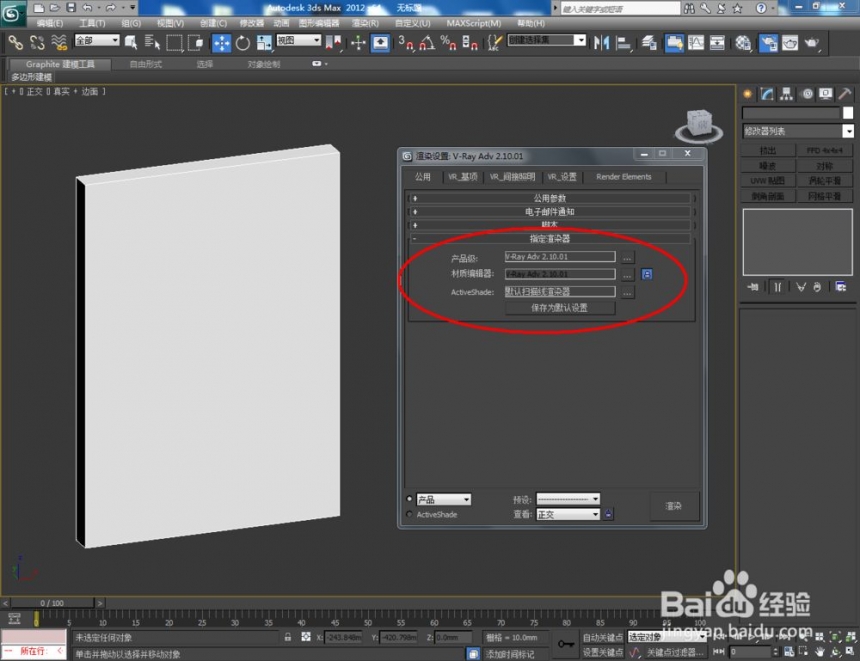
Task: Open the Display command panel tab
Action: pos(825,94)
